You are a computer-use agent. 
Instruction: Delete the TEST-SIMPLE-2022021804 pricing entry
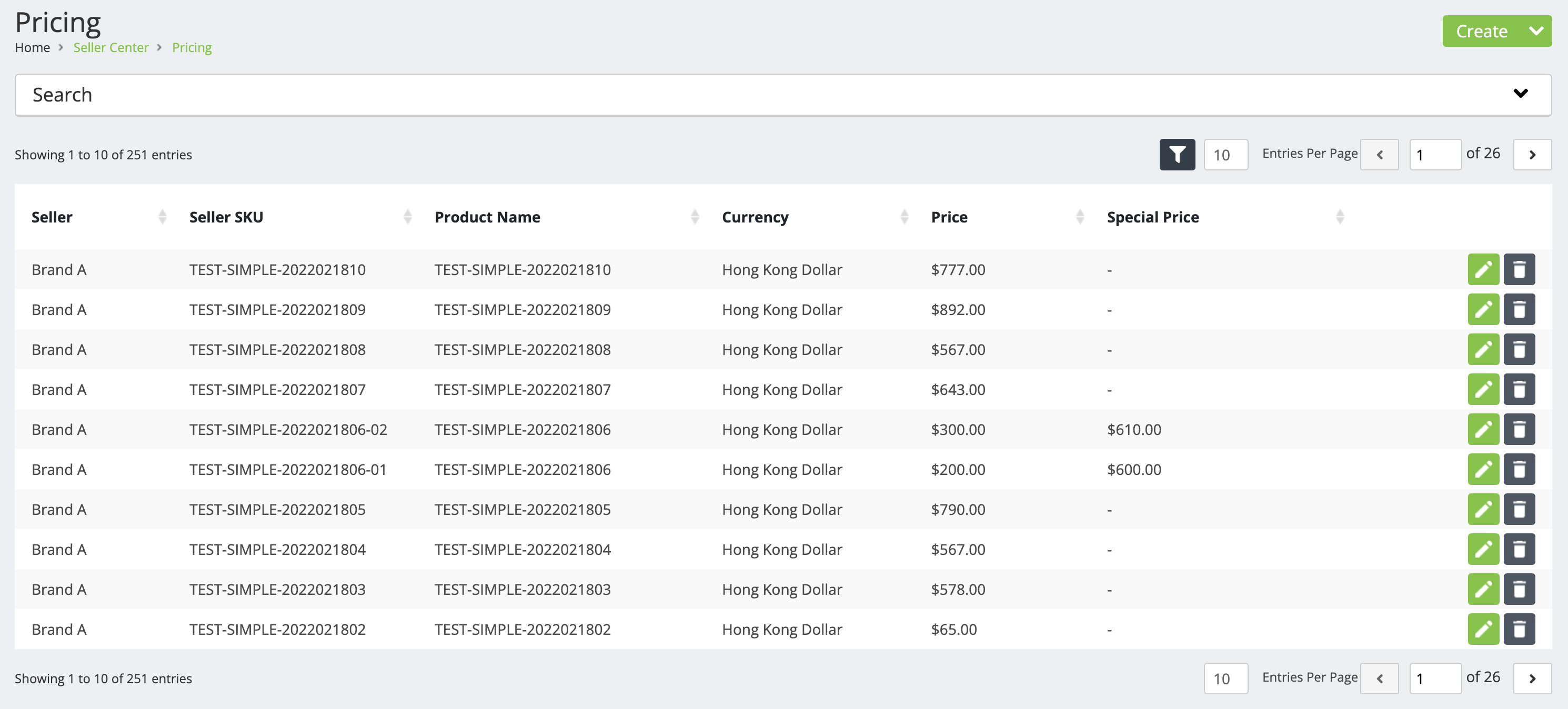[x=1519, y=550]
